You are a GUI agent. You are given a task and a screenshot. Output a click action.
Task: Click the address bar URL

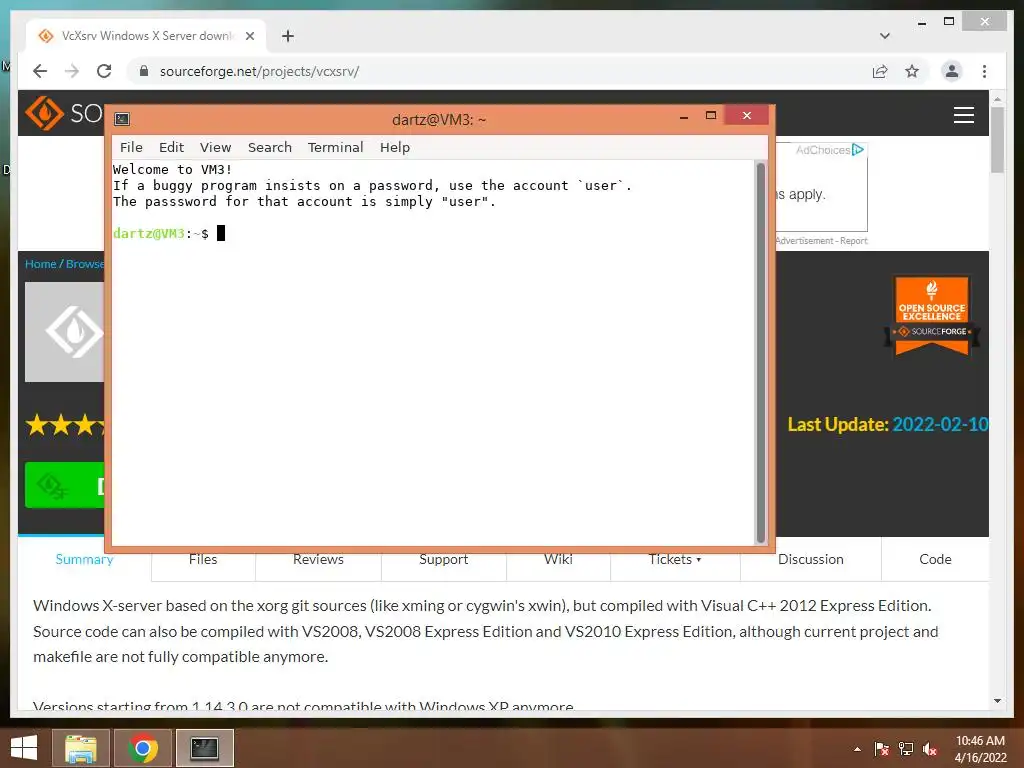pos(259,71)
